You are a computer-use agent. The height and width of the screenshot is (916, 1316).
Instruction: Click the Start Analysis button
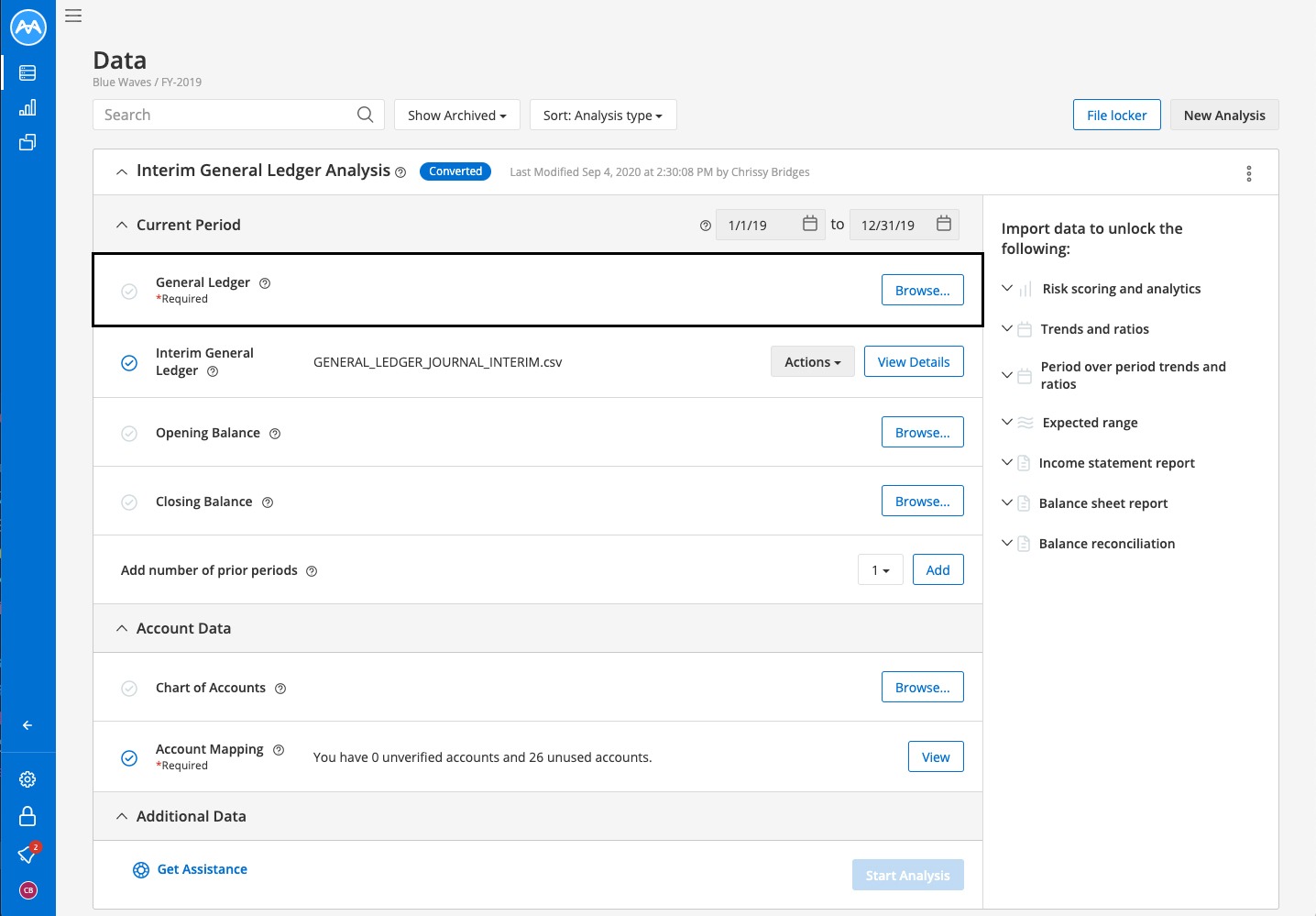[x=908, y=875]
